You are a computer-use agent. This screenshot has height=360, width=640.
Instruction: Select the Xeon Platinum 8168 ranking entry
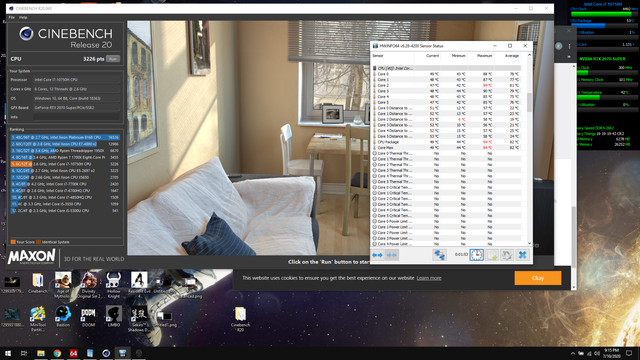click(65, 138)
